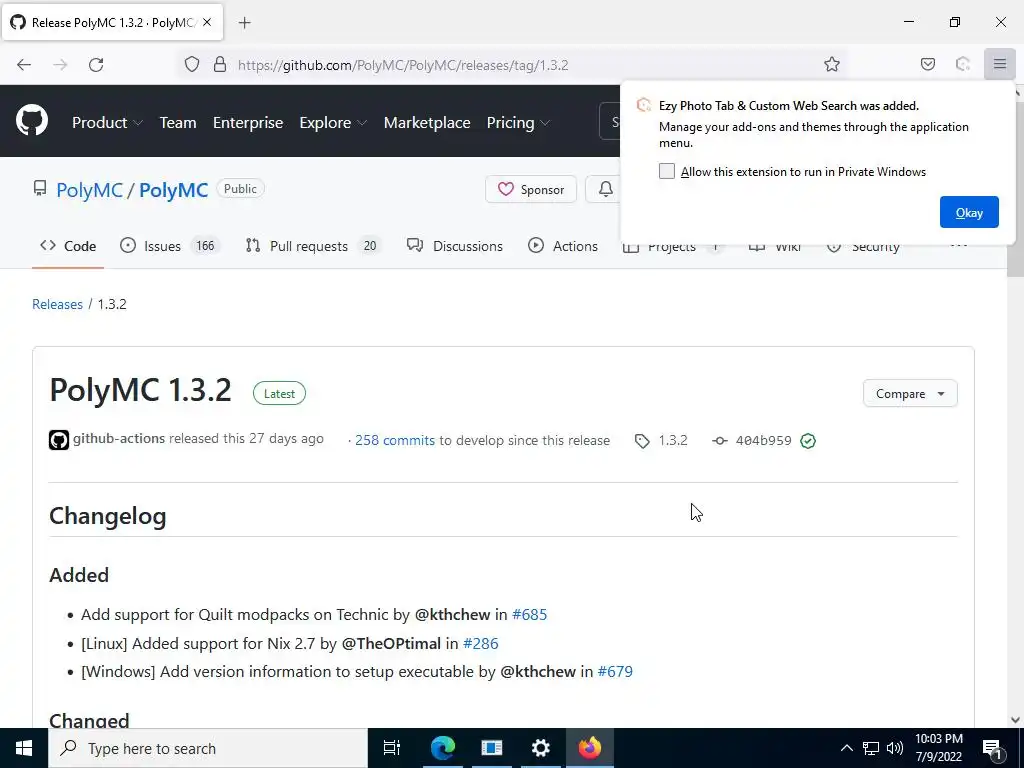This screenshot has height=768, width=1024.
Task: Click Marketplace in the GitHub header
Action: 426,122
